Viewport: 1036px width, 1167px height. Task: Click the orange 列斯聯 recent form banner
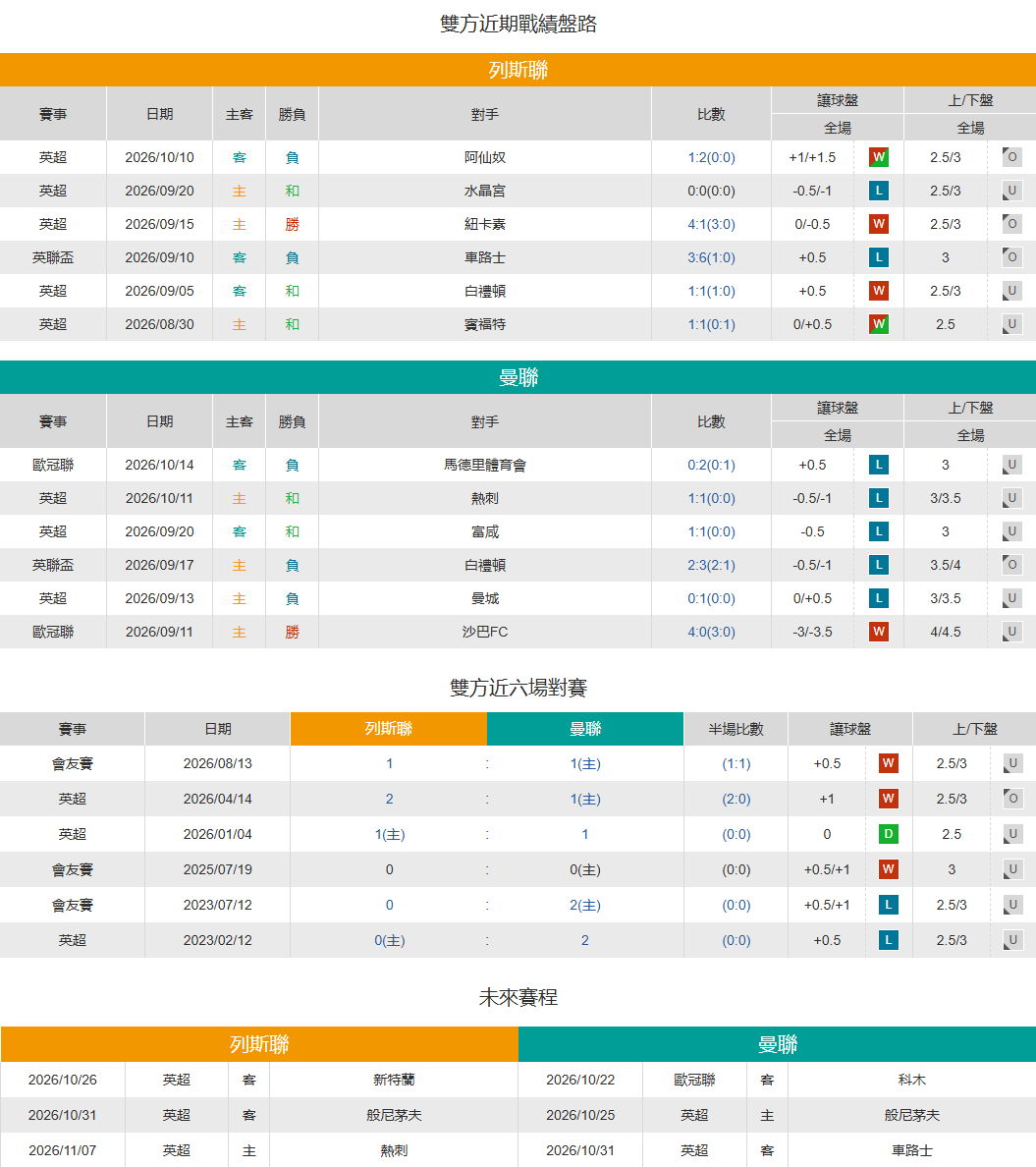point(518,70)
